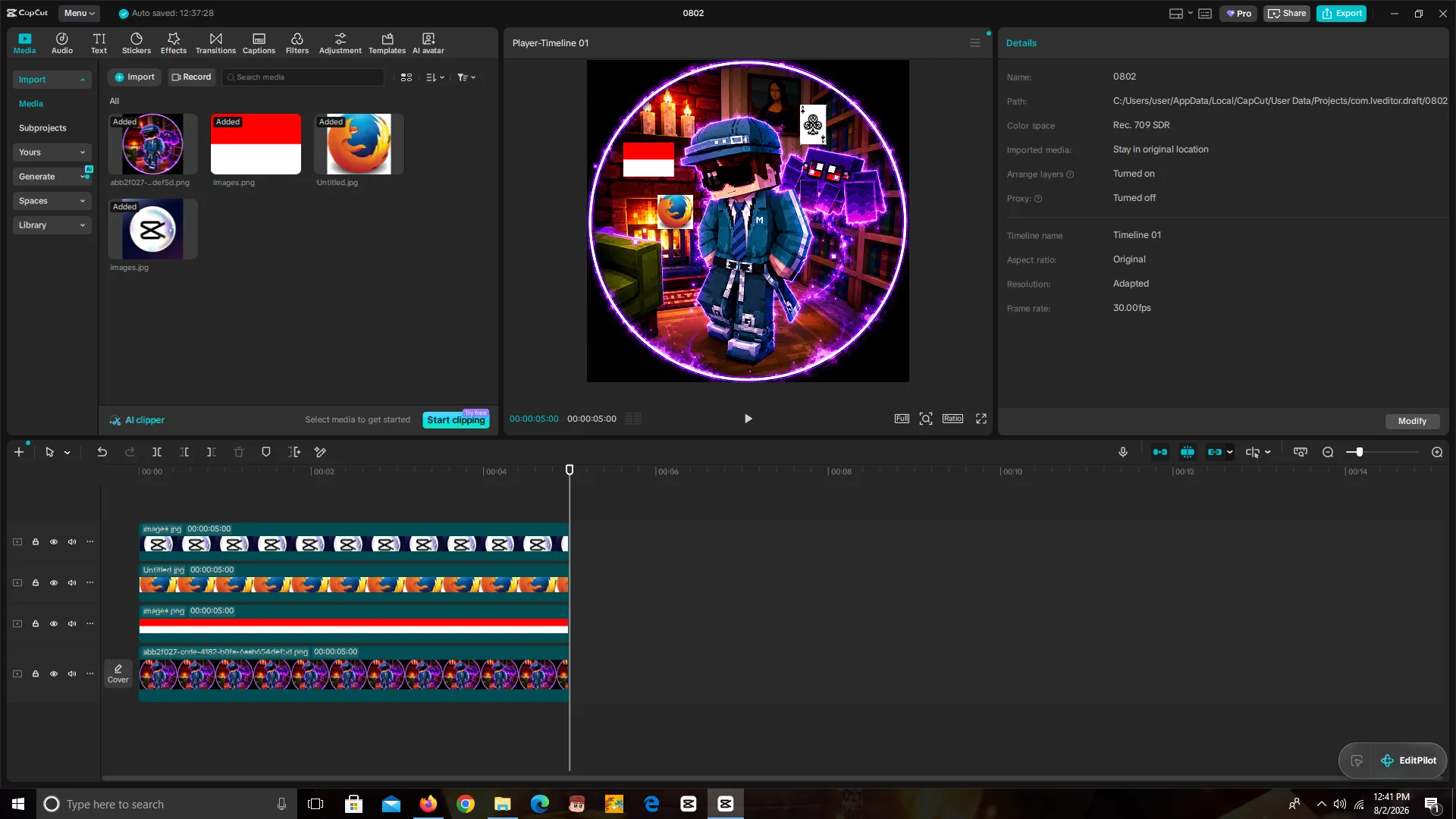The height and width of the screenshot is (819, 1456).
Task: Lock the Untitled.jpg track
Action: pyautogui.click(x=36, y=583)
